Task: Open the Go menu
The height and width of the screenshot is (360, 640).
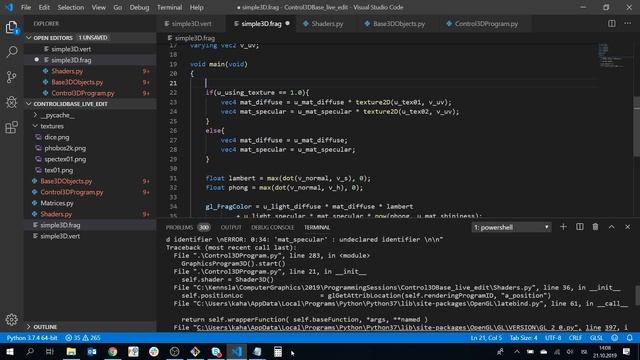Action: [118, 7]
